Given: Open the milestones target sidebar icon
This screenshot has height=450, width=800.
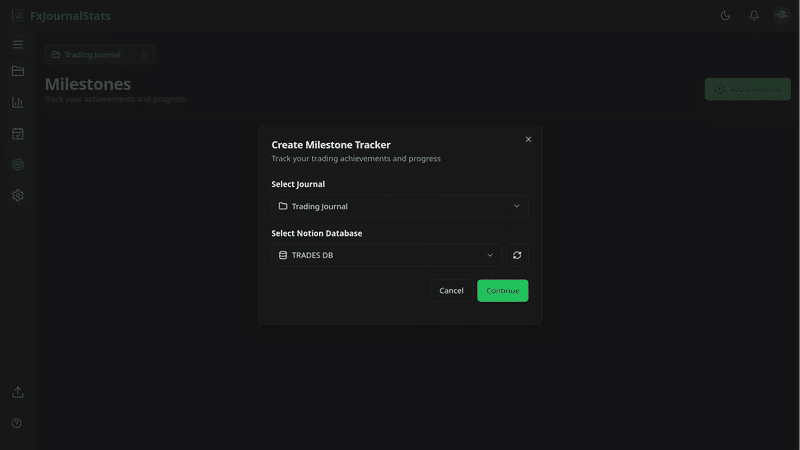Looking at the screenshot, I should 18,164.
